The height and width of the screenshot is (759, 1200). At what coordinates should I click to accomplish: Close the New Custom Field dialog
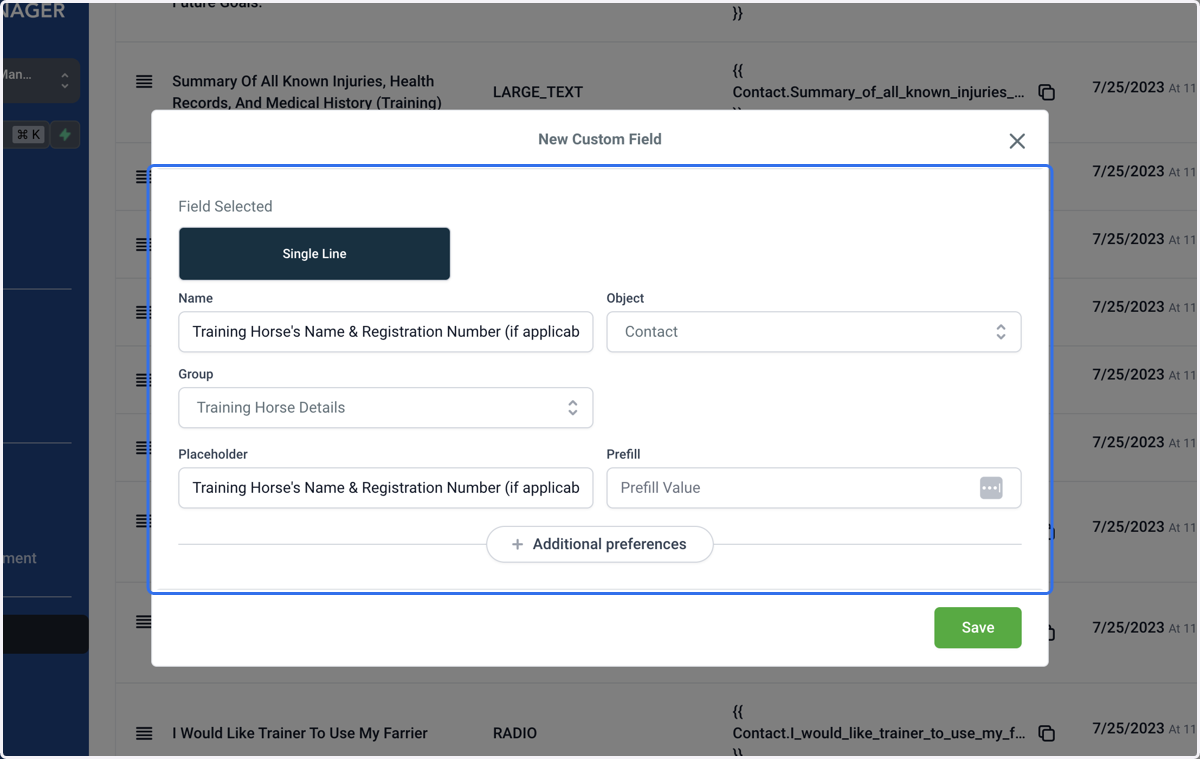click(x=1017, y=141)
